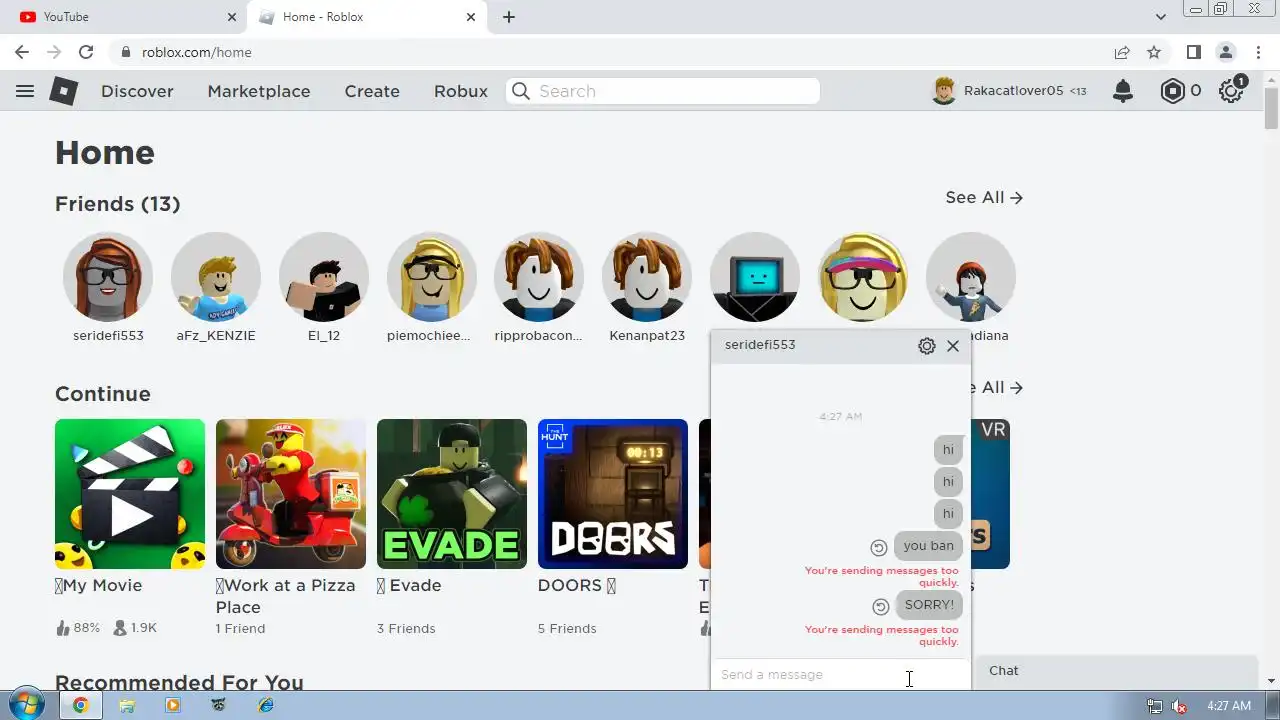Open seridefi553's friend avatar

(108, 278)
